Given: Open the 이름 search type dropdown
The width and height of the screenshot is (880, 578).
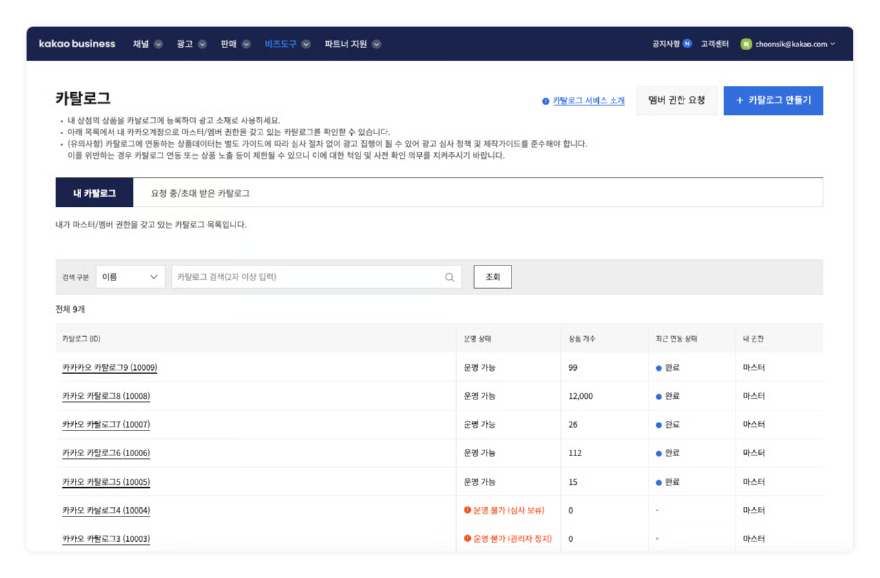Looking at the screenshot, I should (x=130, y=277).
